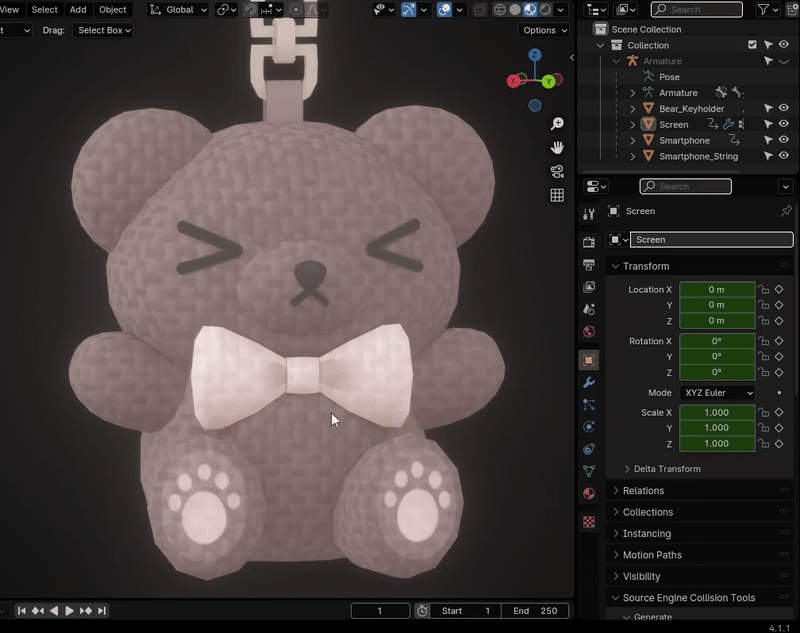Toggle X-ray view button

coord(480,10)
